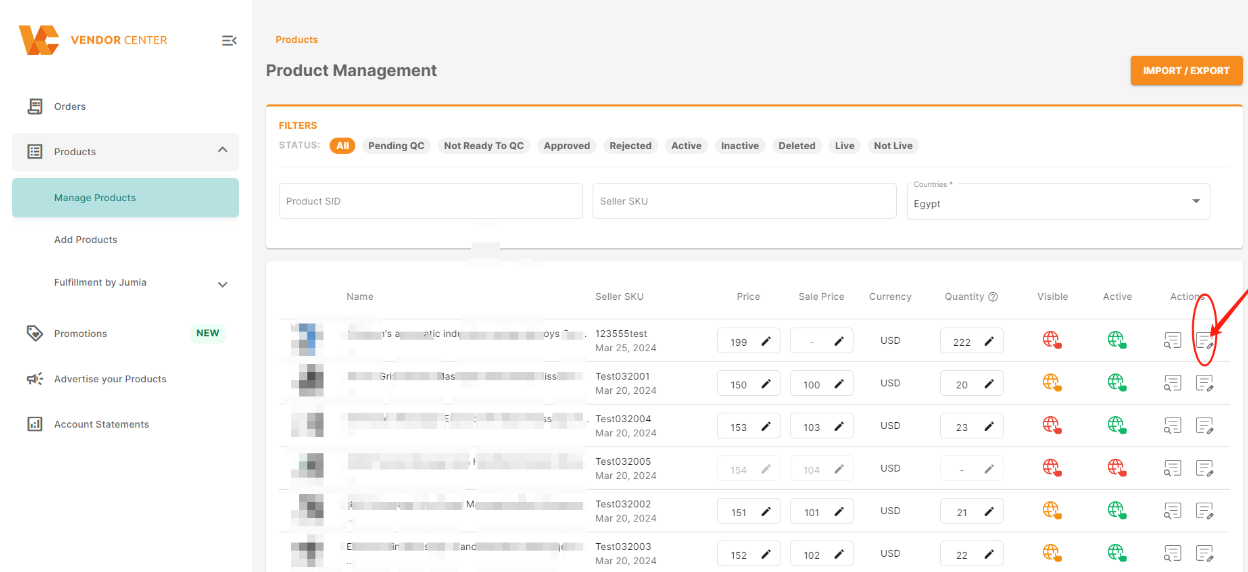
Task: Collapse the sidebar using the menu icon
Action: [x=229, y=40]
